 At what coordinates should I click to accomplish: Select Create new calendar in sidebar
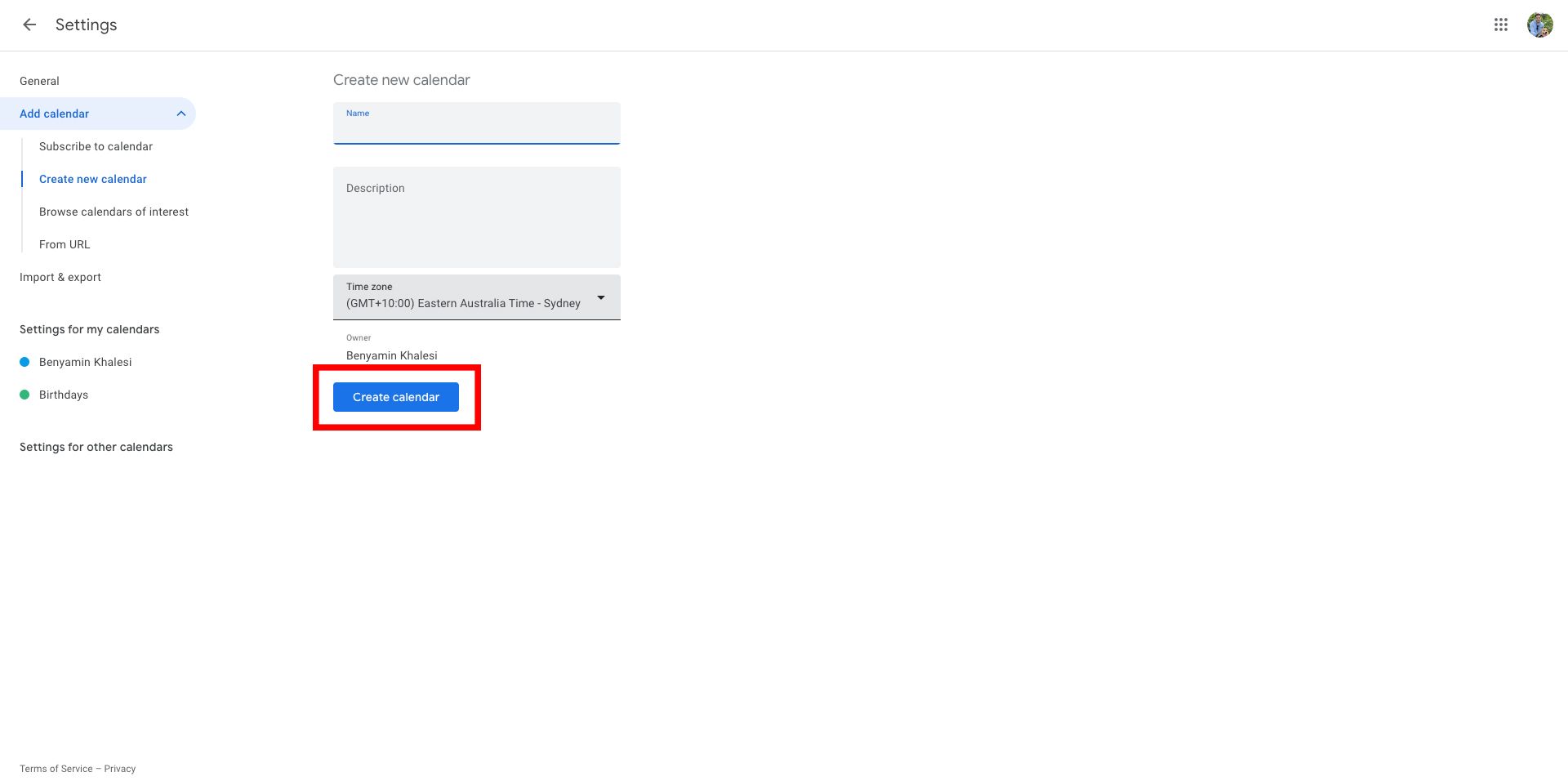tap(93, 179)
